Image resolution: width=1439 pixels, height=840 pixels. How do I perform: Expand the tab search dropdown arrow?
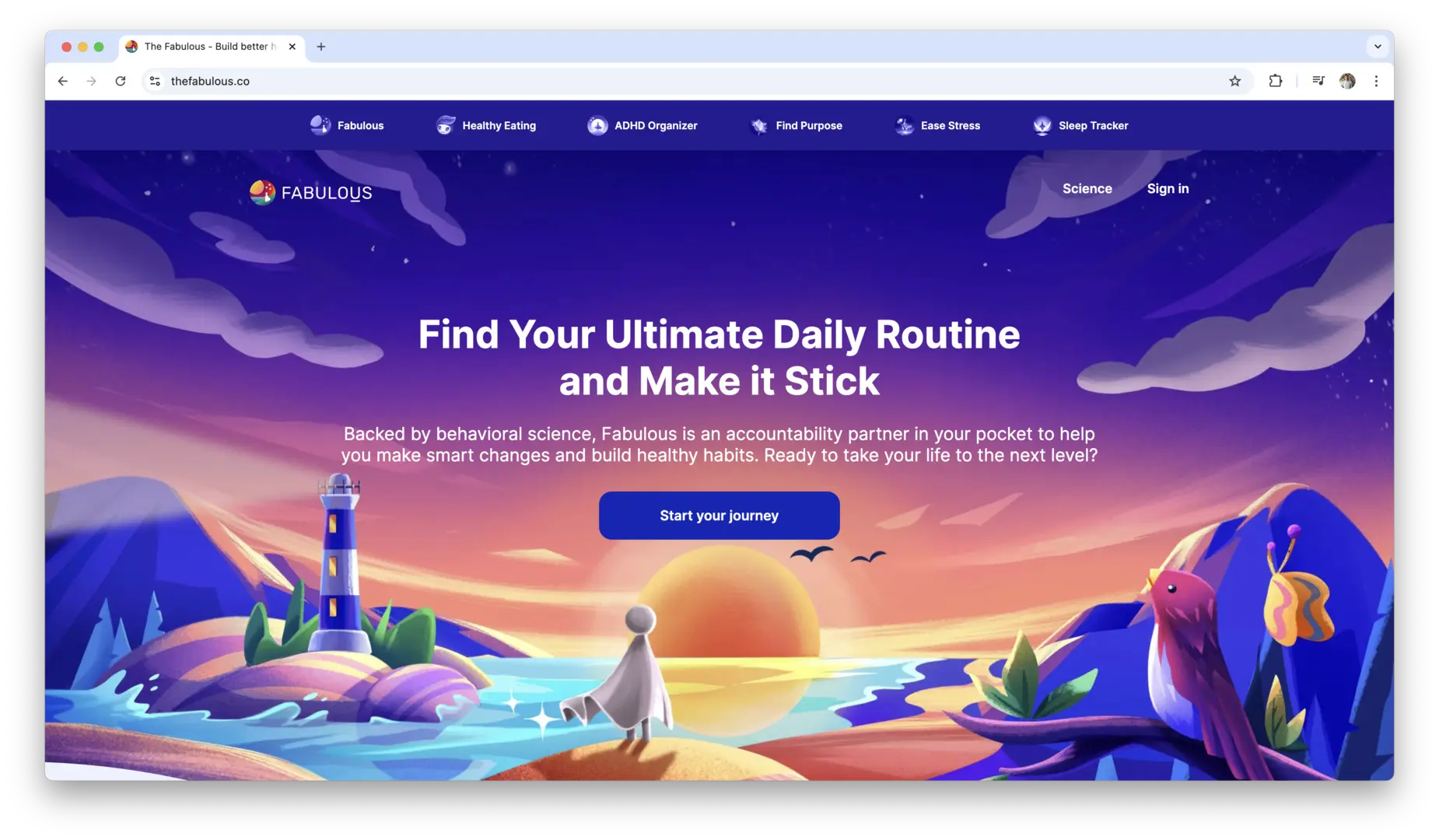point(1378,47)
